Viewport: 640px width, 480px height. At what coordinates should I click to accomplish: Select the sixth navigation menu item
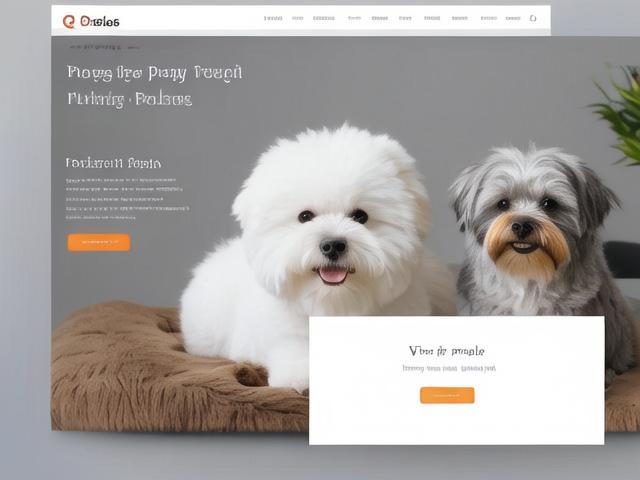[x=405, y=18]
